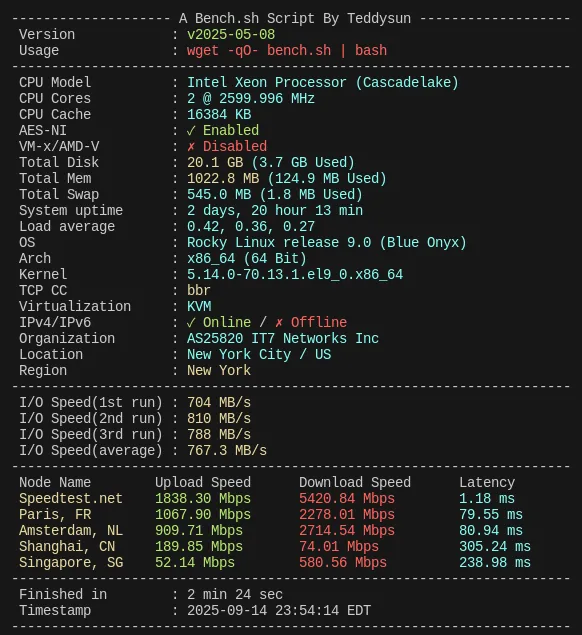
Task: Click the Latency column header
Action: pos(487,483)
